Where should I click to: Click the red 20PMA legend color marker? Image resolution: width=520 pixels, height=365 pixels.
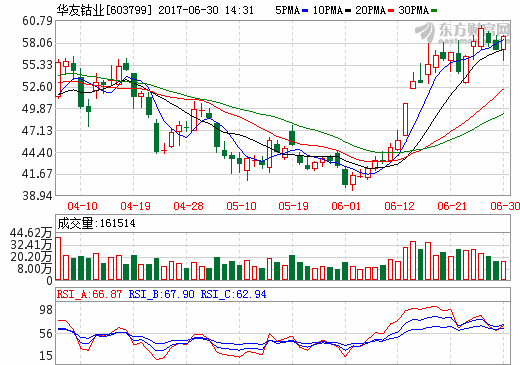391,11
